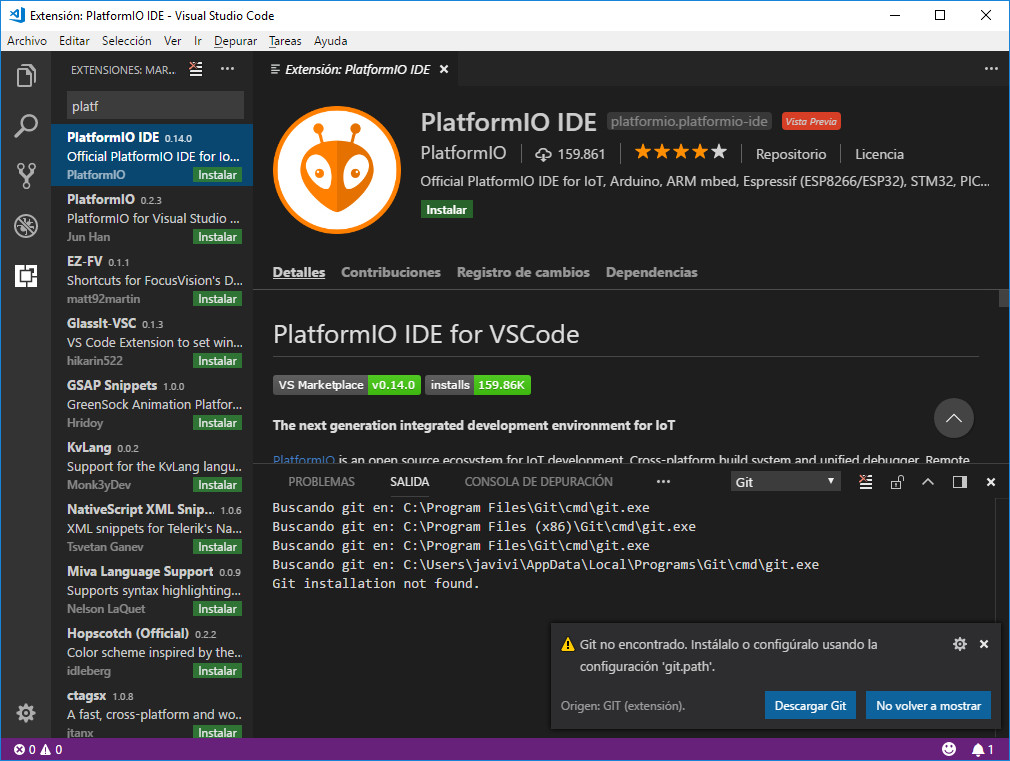Click the errors and warnings status indicator

[38, 749]
